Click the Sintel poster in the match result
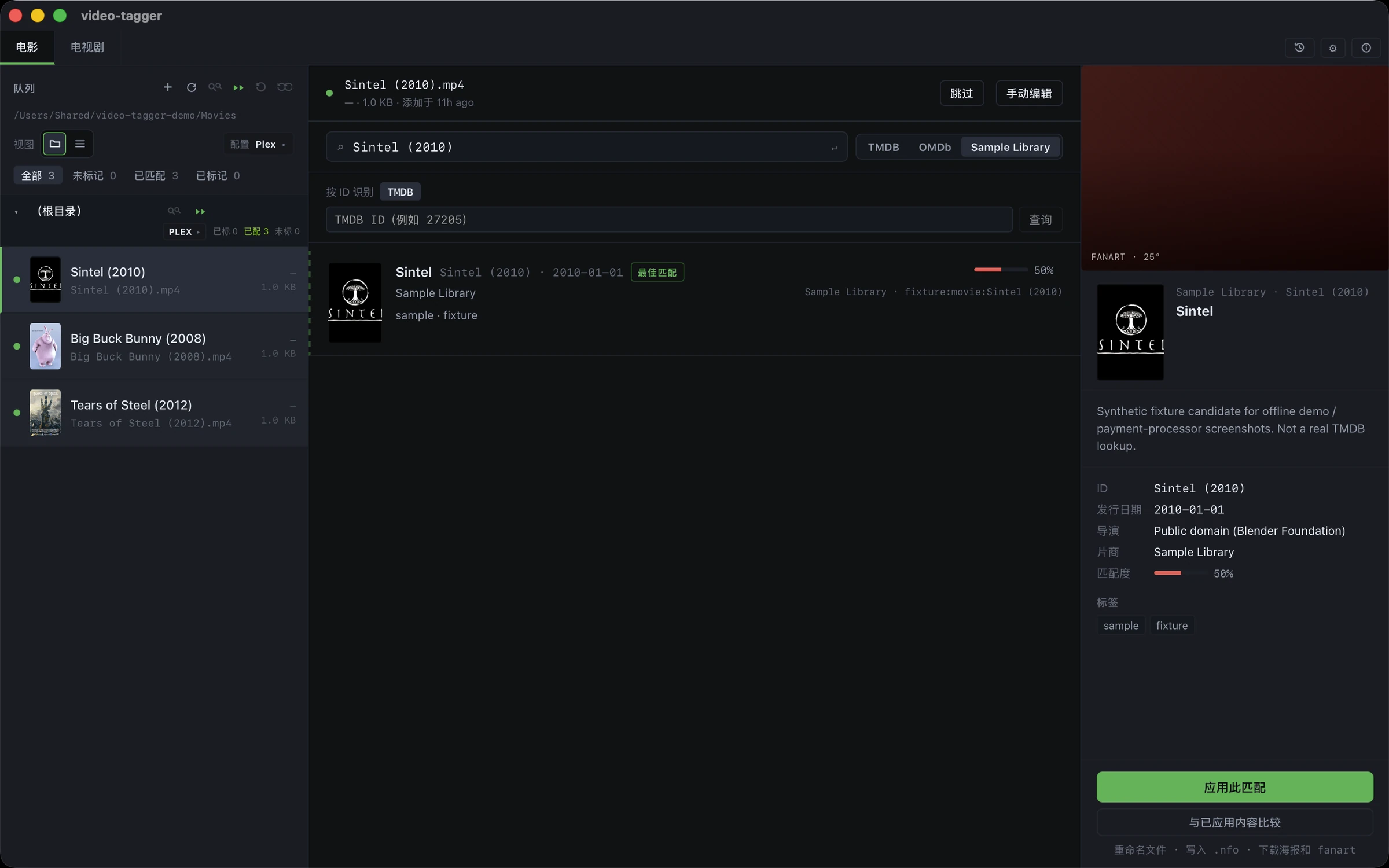This screenshot has width=1389, height=868. pos(355,303)
